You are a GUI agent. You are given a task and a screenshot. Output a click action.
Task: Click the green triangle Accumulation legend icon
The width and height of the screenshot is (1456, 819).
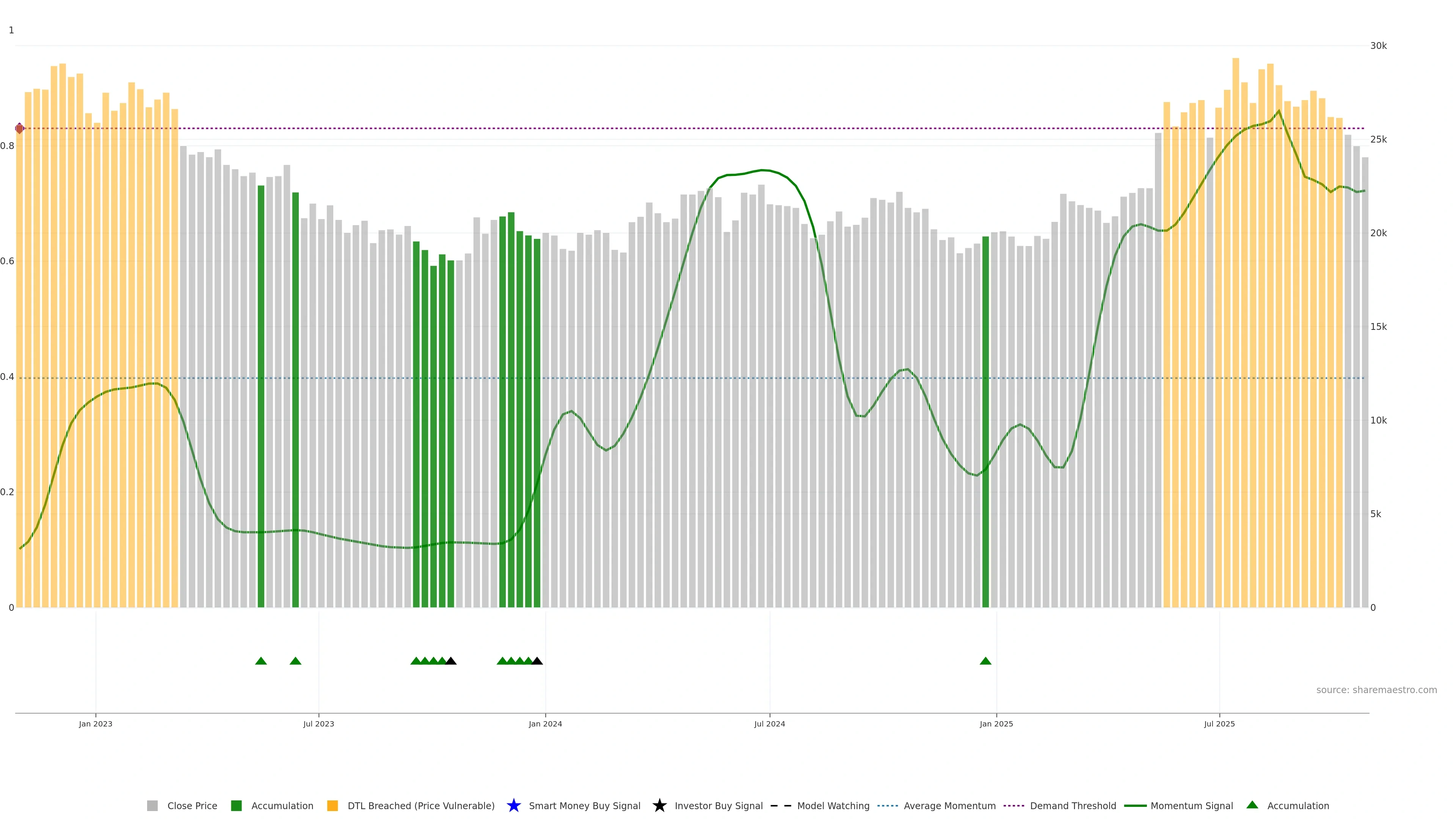tap(1252, 805)
